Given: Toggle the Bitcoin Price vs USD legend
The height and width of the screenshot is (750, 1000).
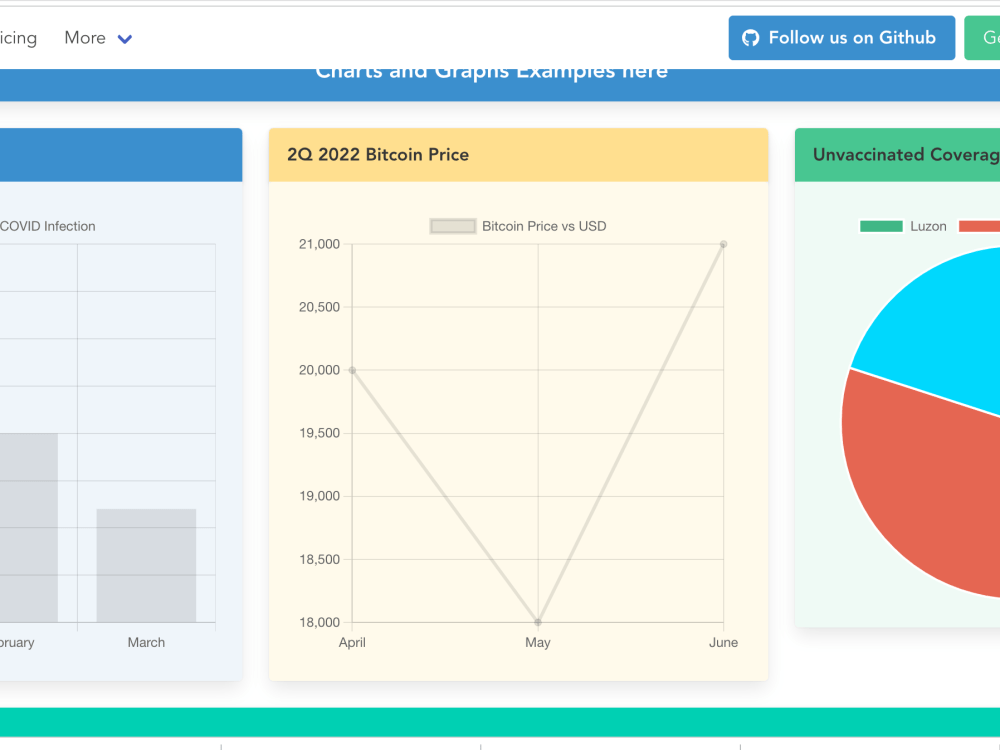Looking at the screenshot, I should pyautogui.click(x=543, y=226).
